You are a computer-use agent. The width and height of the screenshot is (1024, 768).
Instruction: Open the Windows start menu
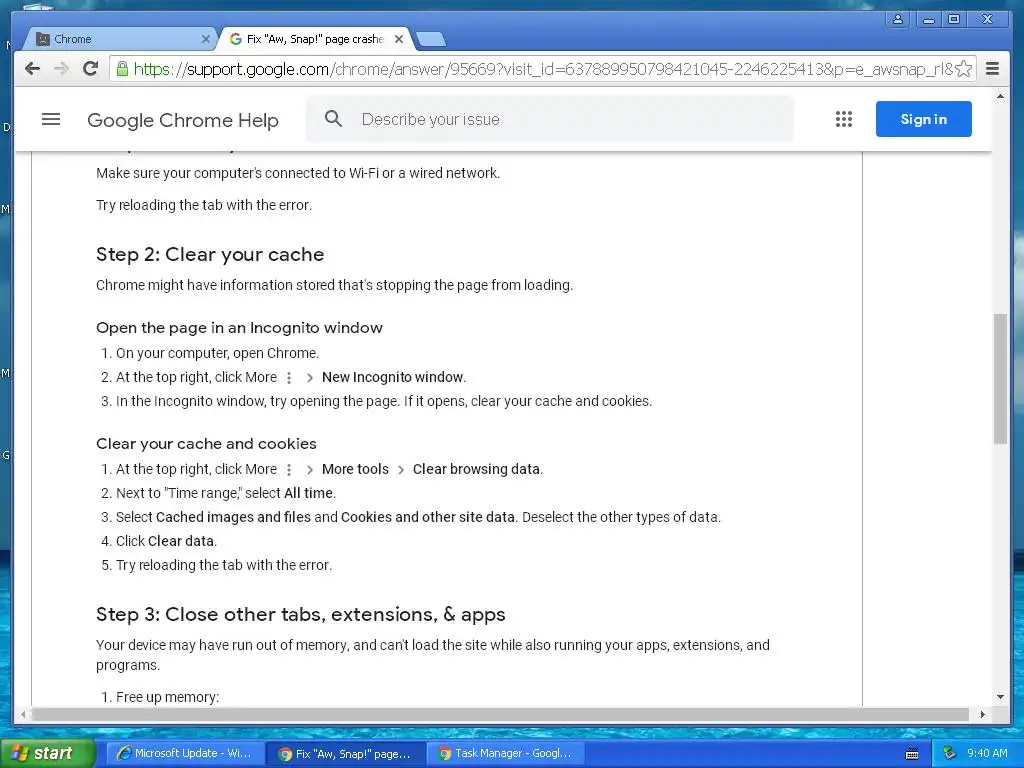pyautogui.click(x=46, y=753)
